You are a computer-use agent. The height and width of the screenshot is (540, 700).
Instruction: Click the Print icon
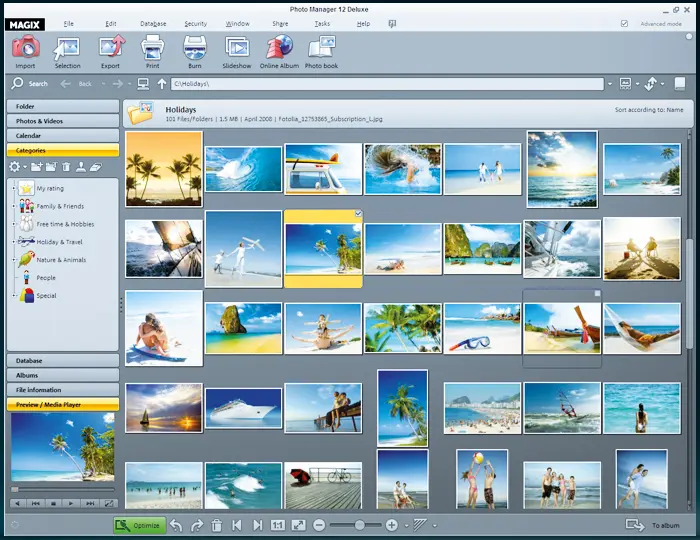click(153, 48)
